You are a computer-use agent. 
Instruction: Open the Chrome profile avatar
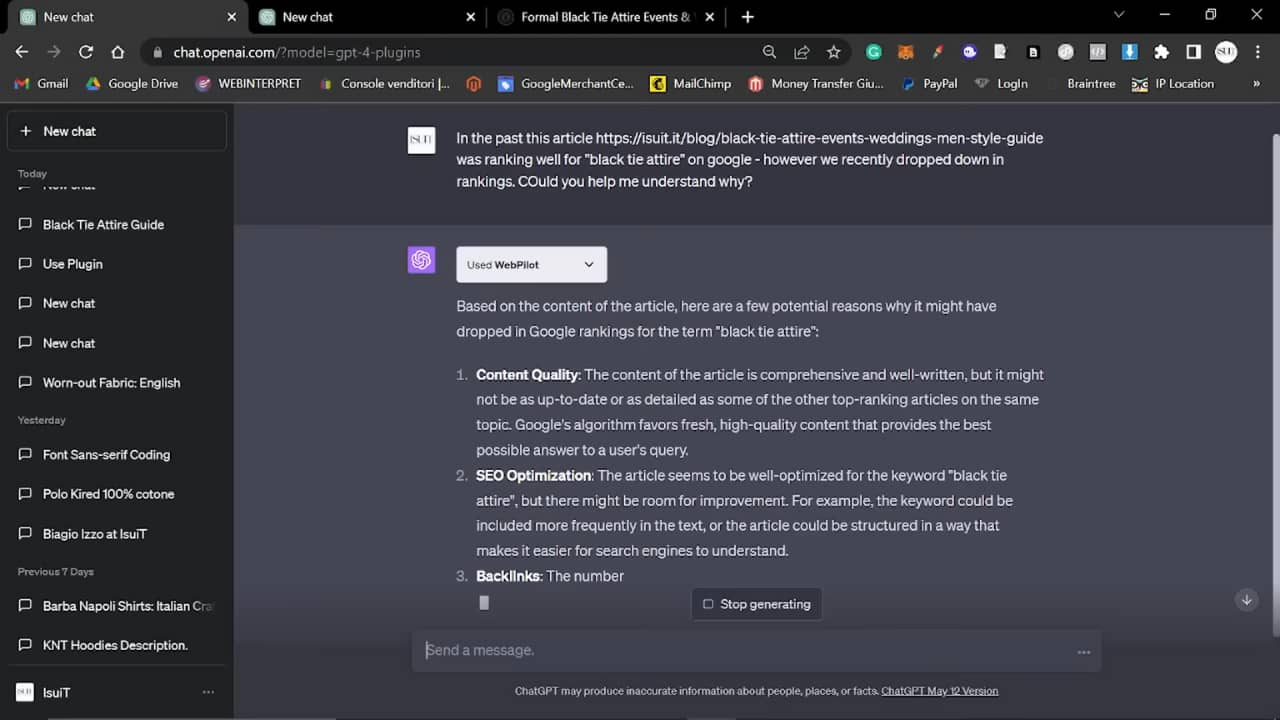[x=1226, y=52]
